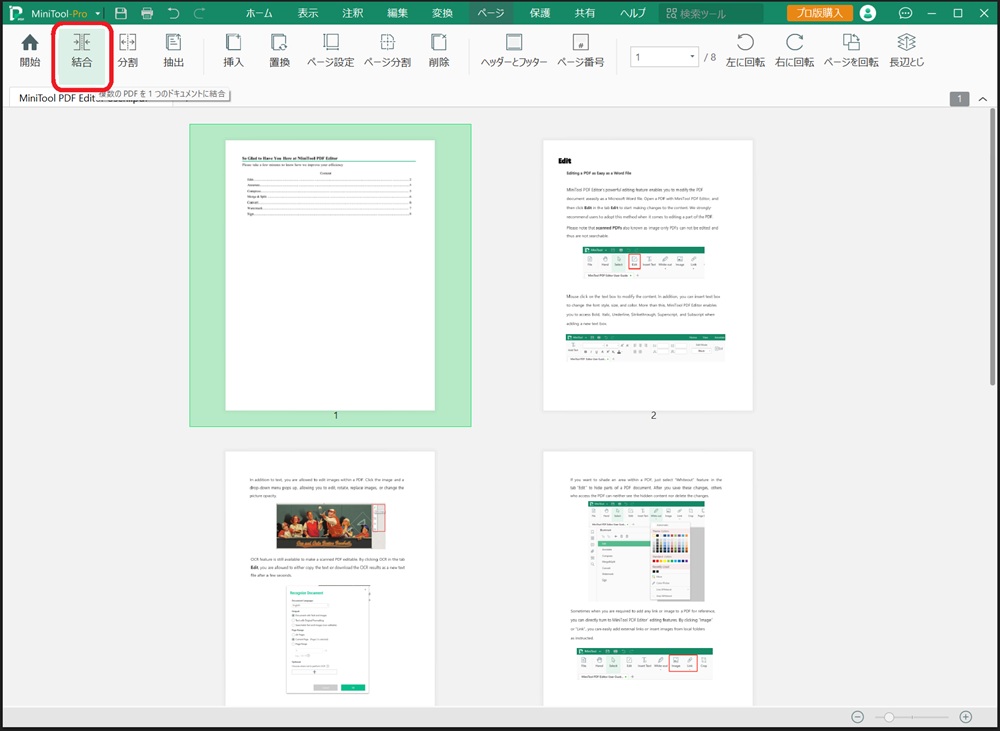This screenshot has height=731, width=1000.
Task: Select page 1 thumbnail
Action: (x=330, y=275)
